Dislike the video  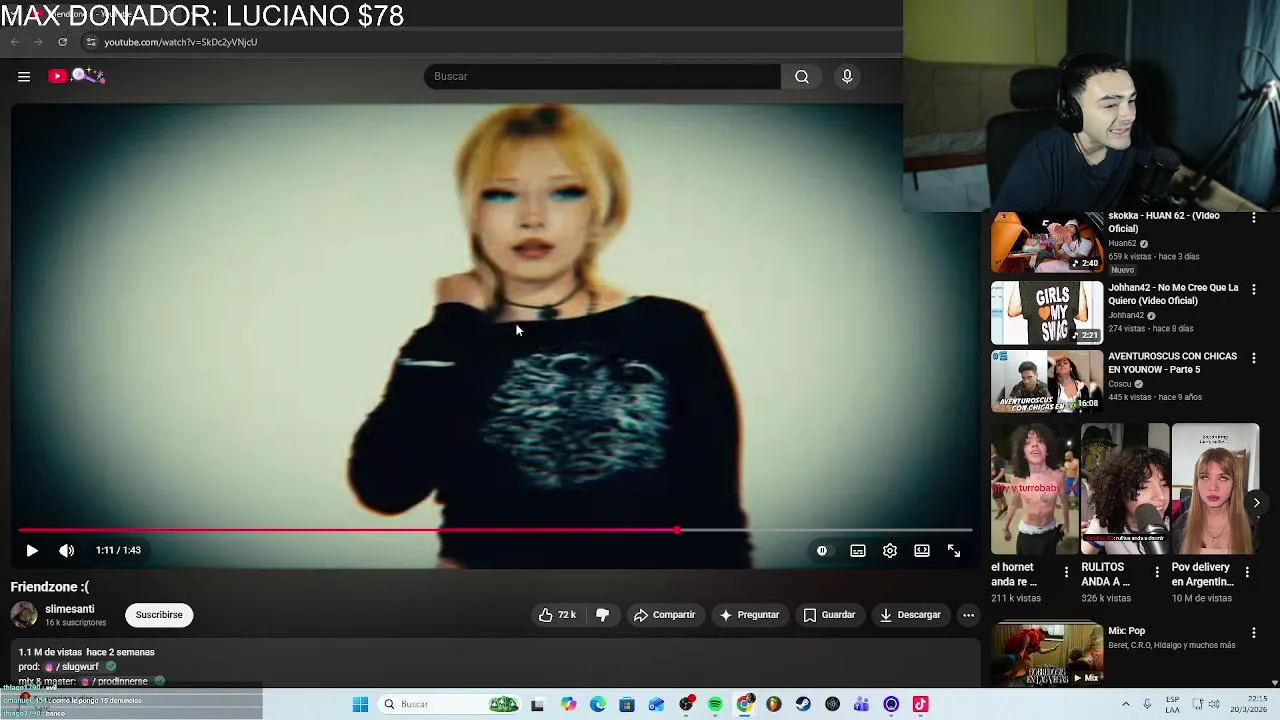tap(602, 615)
